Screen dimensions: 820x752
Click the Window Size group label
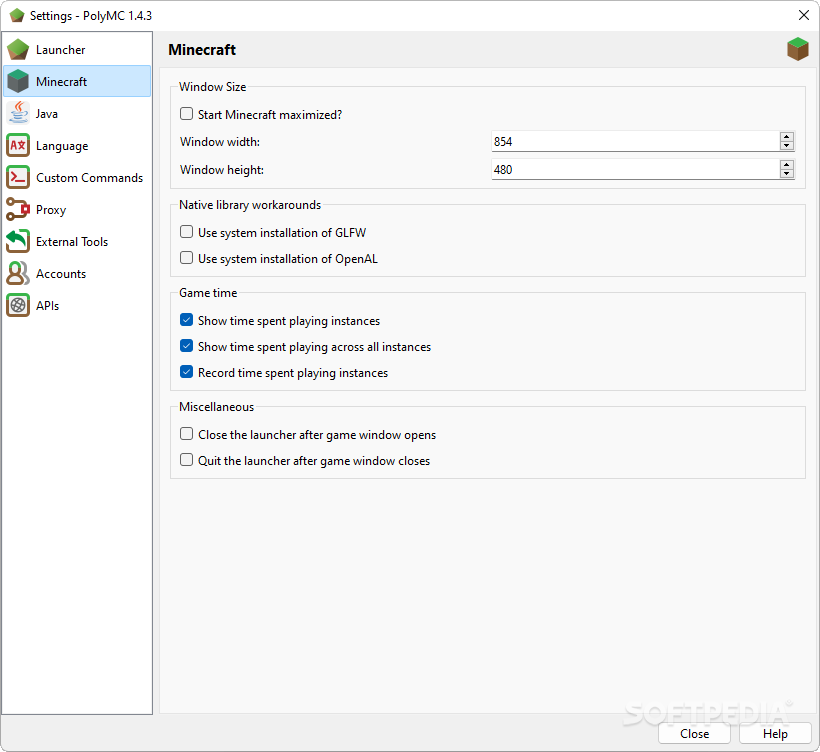click(212, 87)
